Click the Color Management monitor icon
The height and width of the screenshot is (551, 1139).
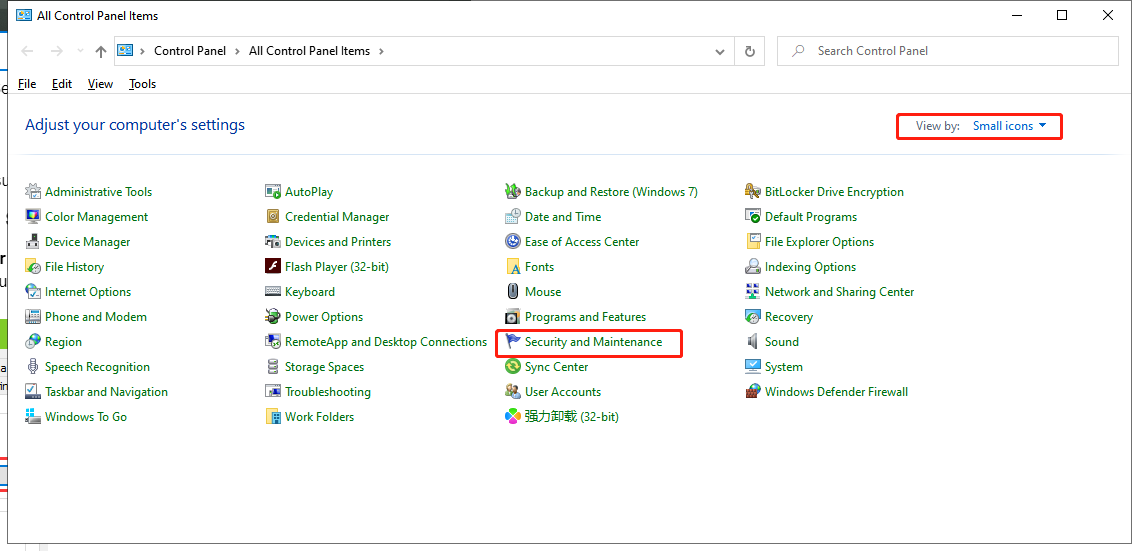point(33,216)
